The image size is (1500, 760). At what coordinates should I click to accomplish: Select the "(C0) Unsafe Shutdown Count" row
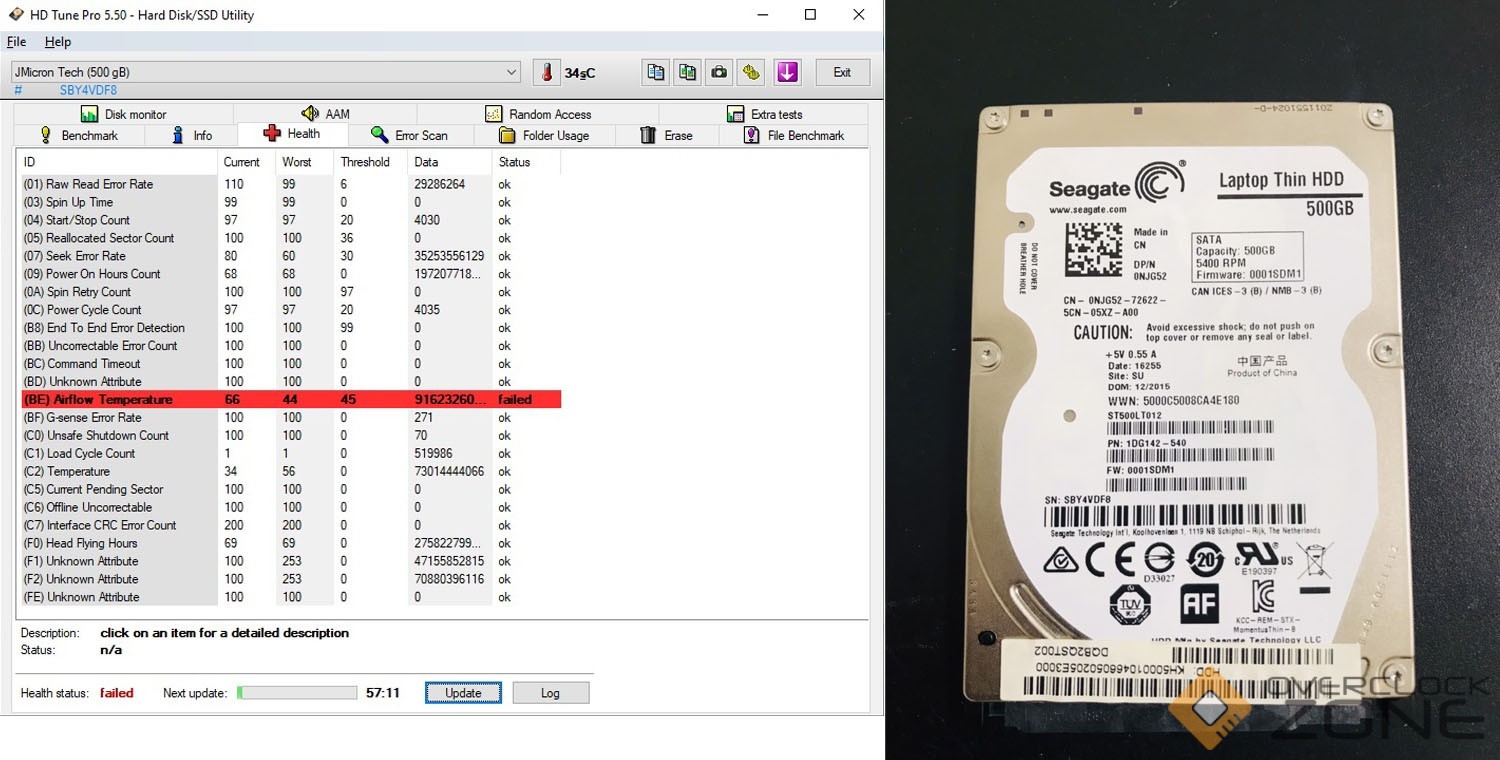[x=290, y=436]
